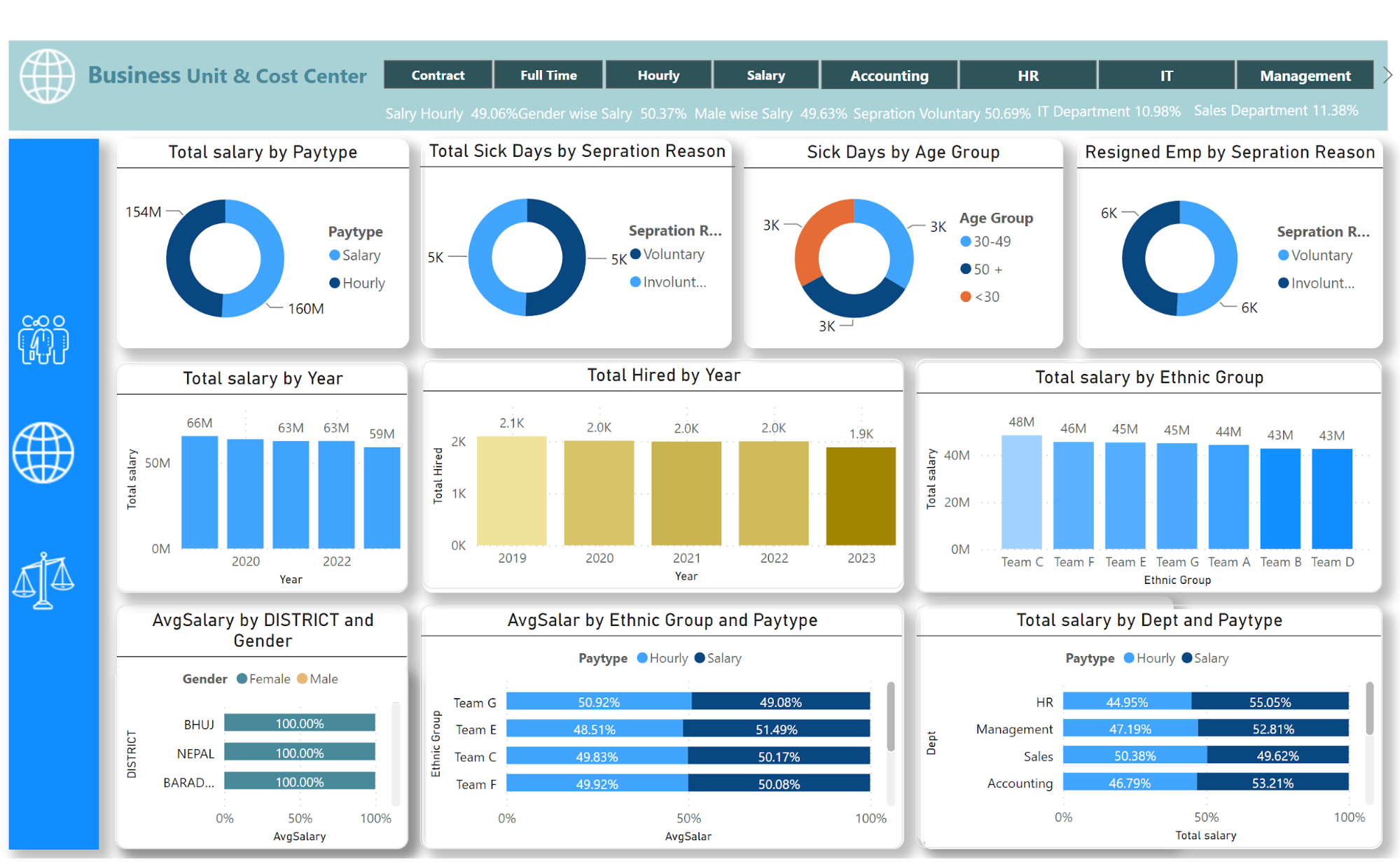Click the globe logo in the header
This screenshot has height=864, width=1400.
pyautogui.click(x=47, y=76)
